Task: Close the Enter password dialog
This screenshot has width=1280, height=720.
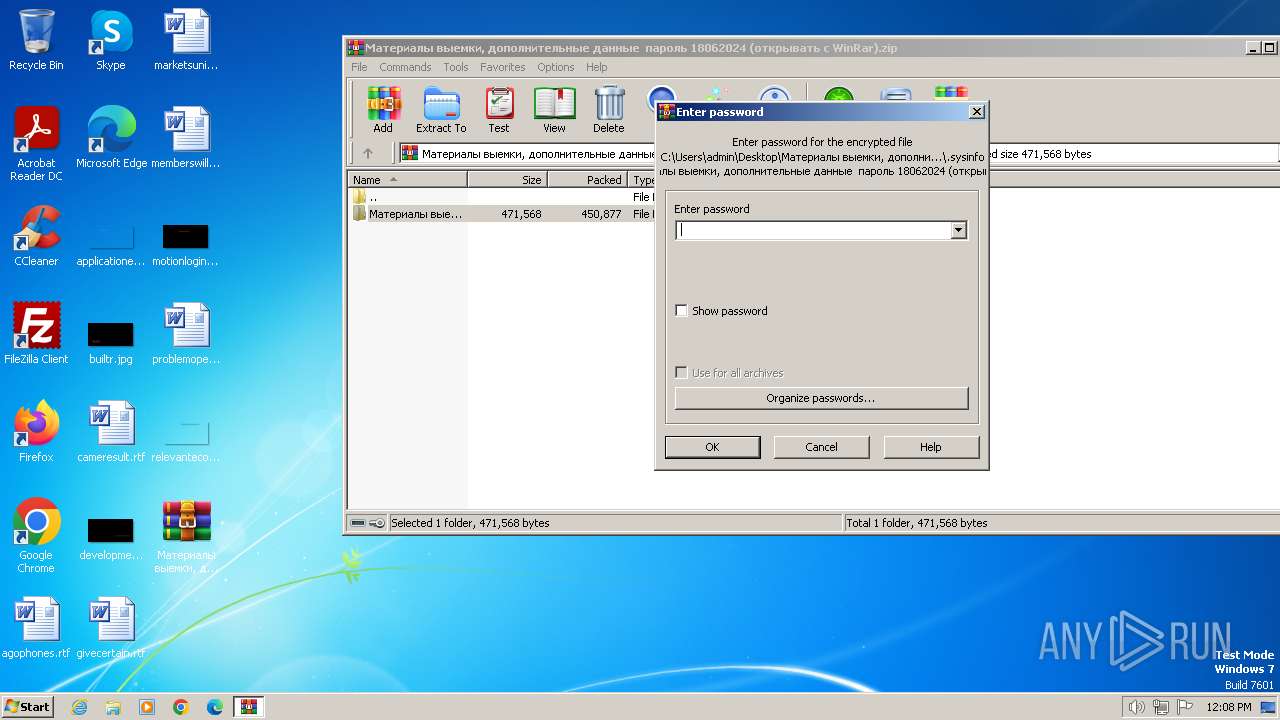Action: click(x=977, y=112)
